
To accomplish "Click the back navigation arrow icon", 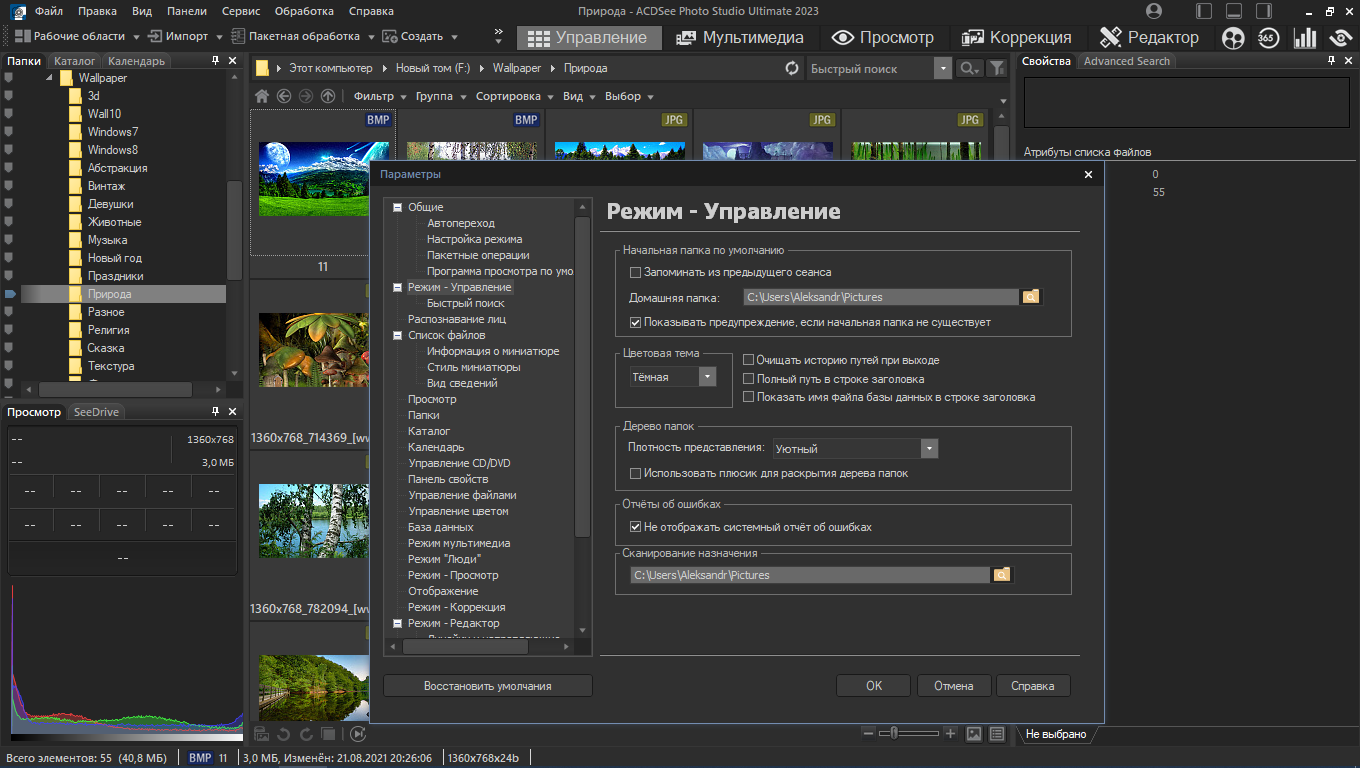I will [x=284, y=96].
